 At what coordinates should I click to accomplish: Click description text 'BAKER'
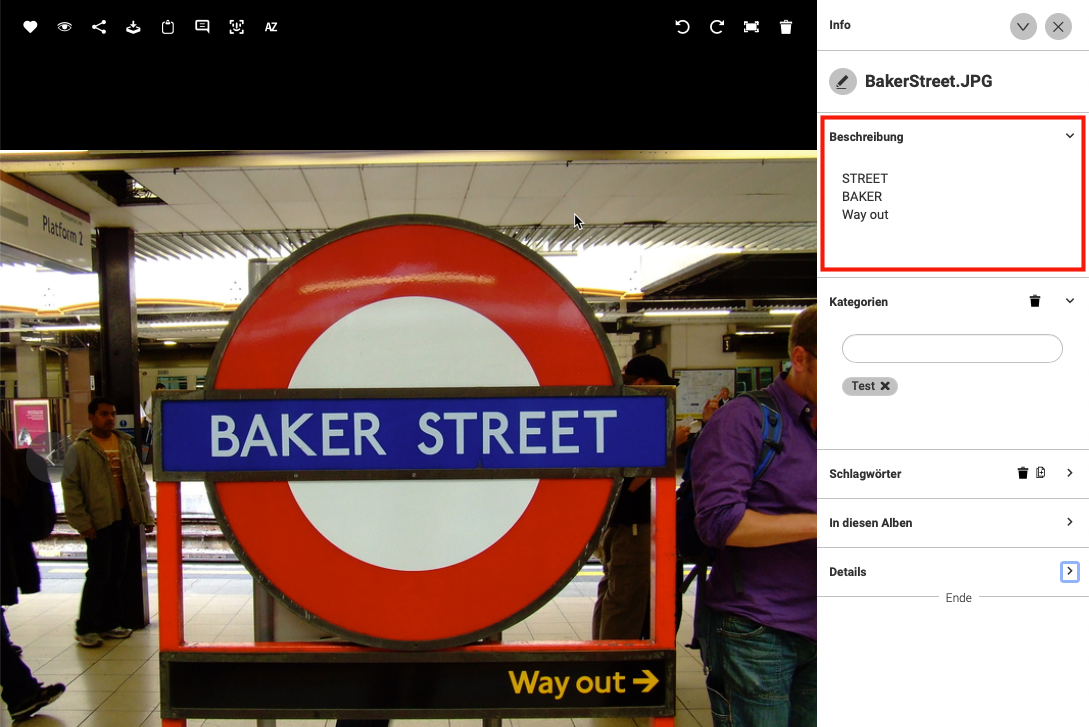(862, 197)
